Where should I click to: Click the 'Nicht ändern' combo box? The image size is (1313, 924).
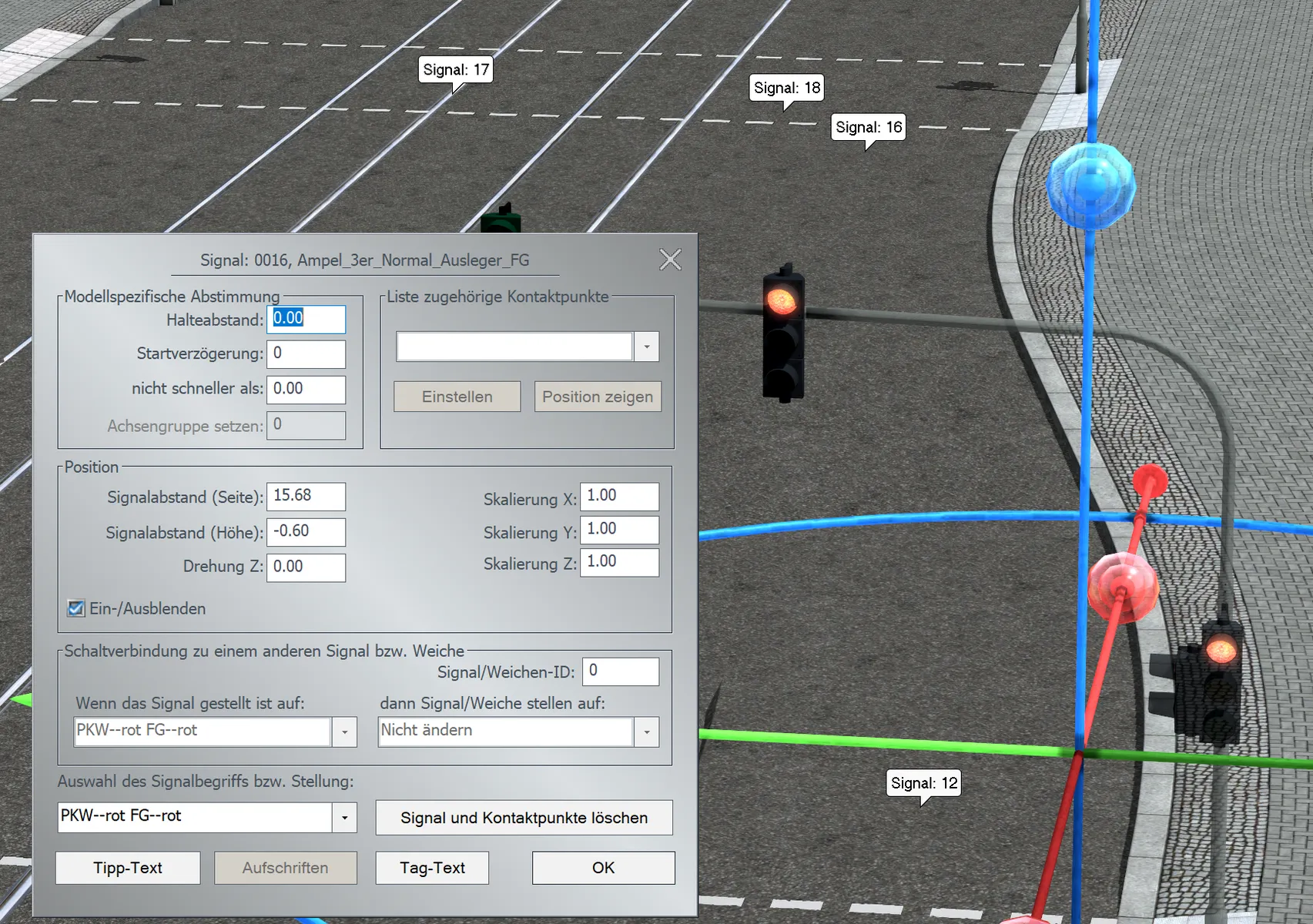pyautogui.click(x=506, y=732)
